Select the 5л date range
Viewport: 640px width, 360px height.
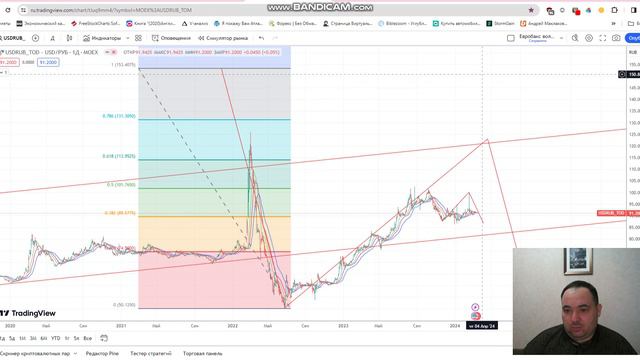pos(76,338)
